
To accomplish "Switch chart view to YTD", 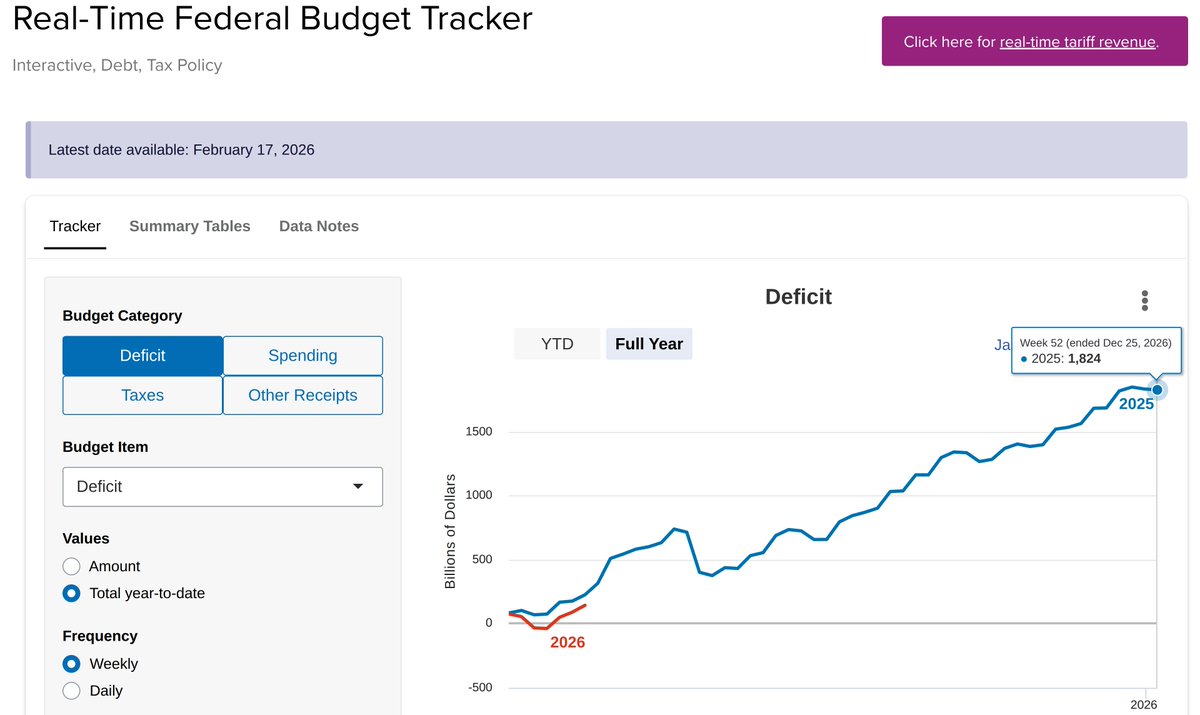I will click(x=557, y=344).
